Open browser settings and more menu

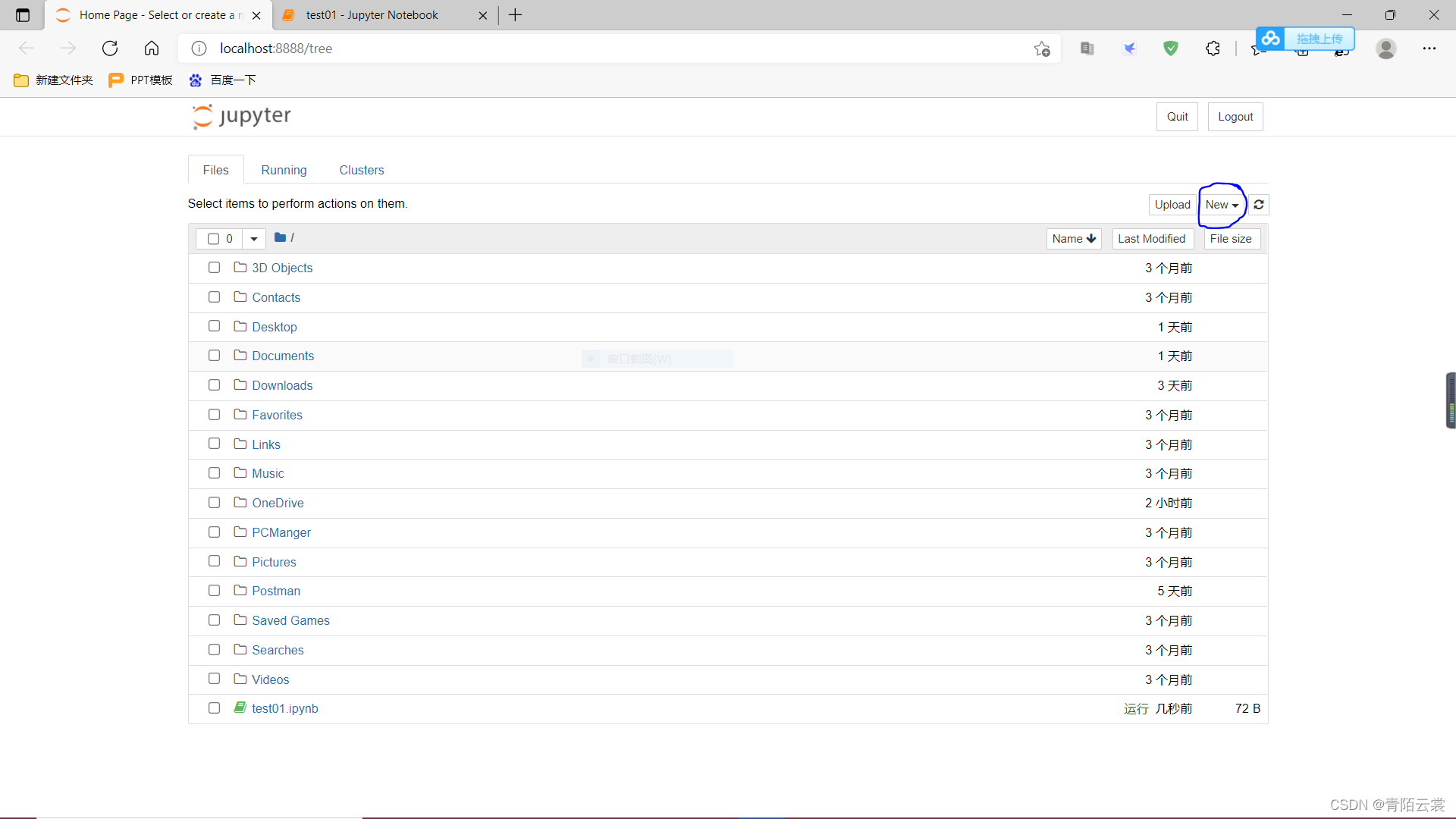(1429, 49)
